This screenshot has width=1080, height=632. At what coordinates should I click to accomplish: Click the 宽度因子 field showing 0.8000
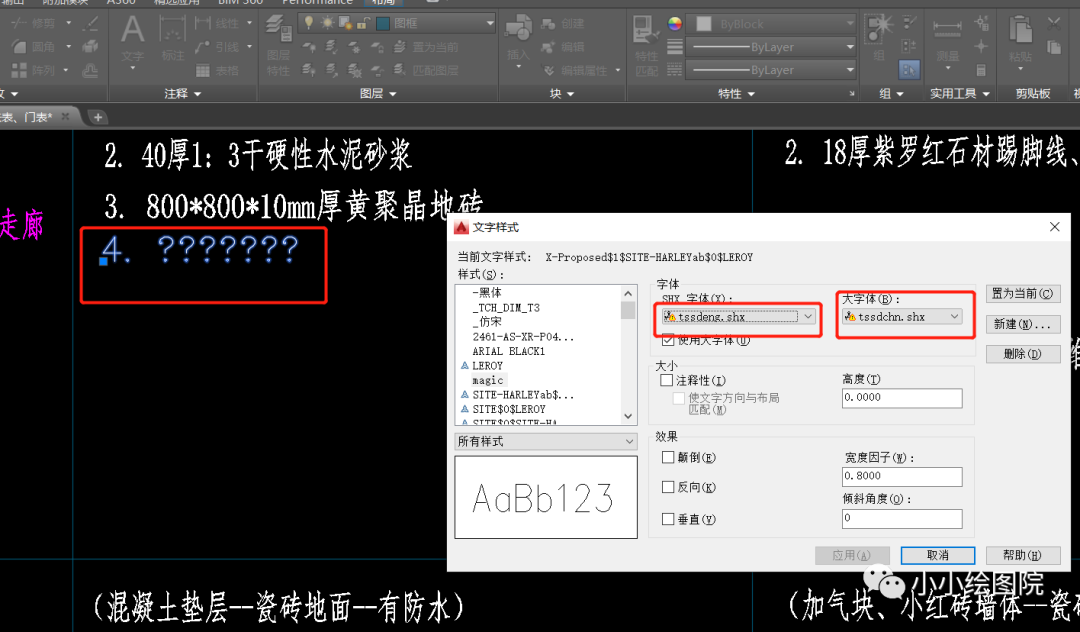tap(902, 476)
